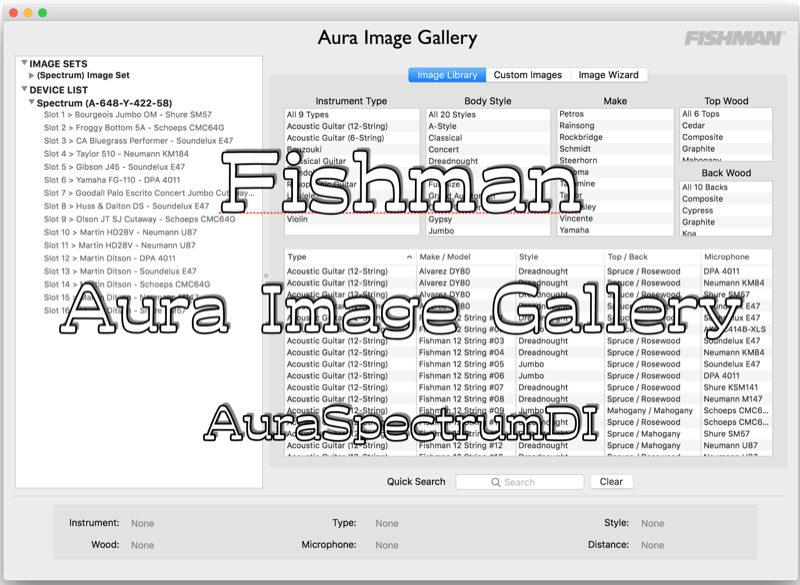This screenshot has width=800, height=585.
Task: Choose the Fishman 12 String #04 row
Action: tap(528, 352)
